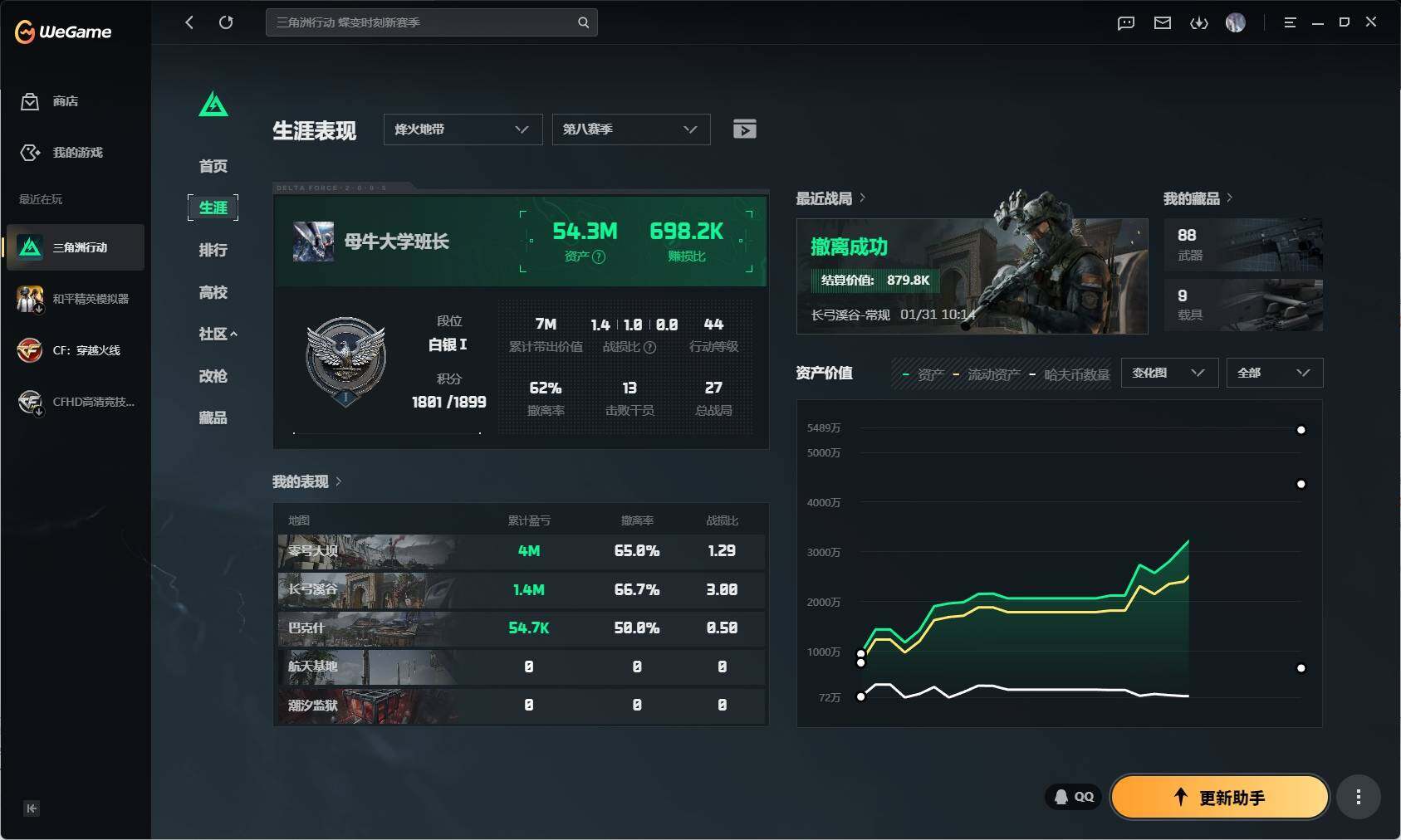Open the 商店 store
This screenshot has height=840, width=1401.
[50, 101]
